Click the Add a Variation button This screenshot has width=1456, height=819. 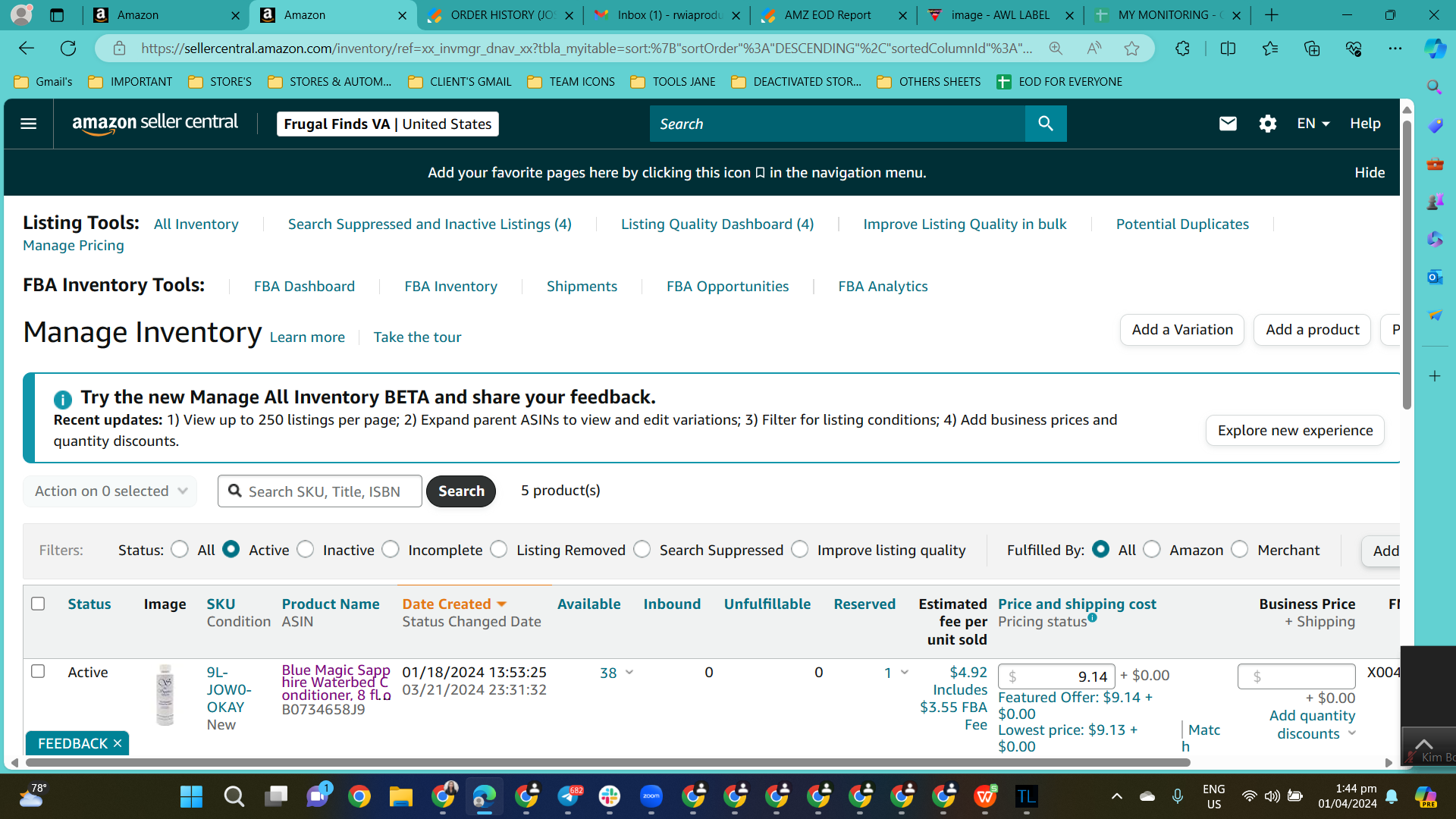pyautogui.click(x=1182, y=330)
